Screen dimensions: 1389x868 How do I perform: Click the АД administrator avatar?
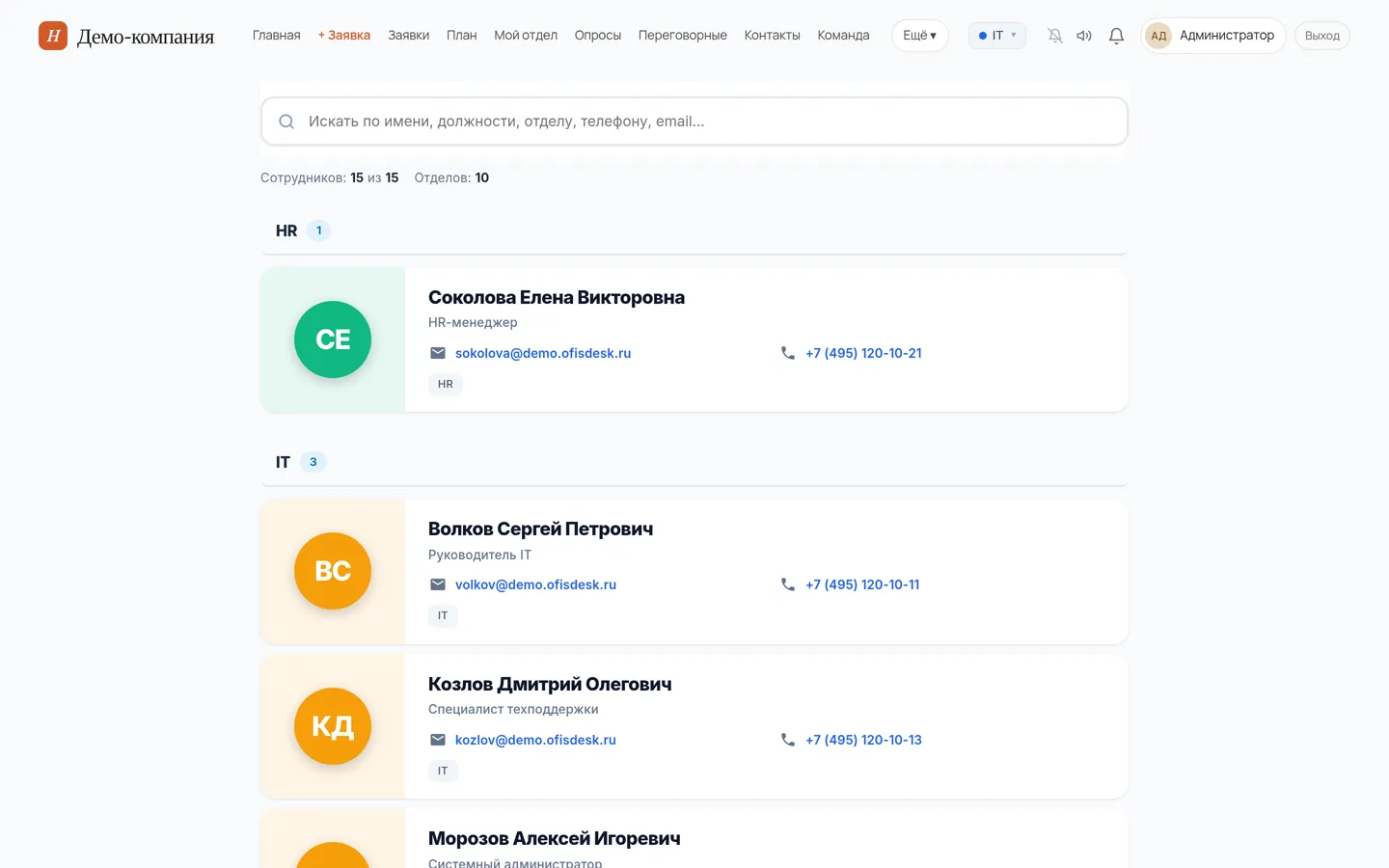(x=1158, y=36)
